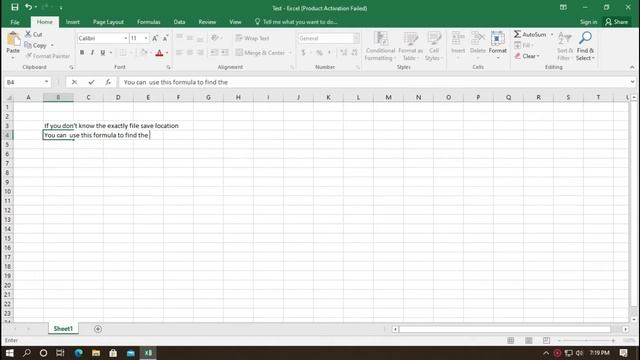Select the Sheet1 tab

[63, 329]
